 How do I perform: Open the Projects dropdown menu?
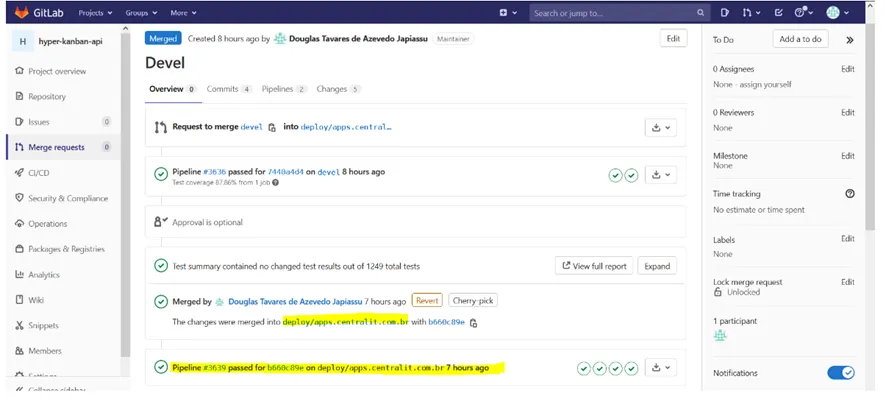click(95, 12)
